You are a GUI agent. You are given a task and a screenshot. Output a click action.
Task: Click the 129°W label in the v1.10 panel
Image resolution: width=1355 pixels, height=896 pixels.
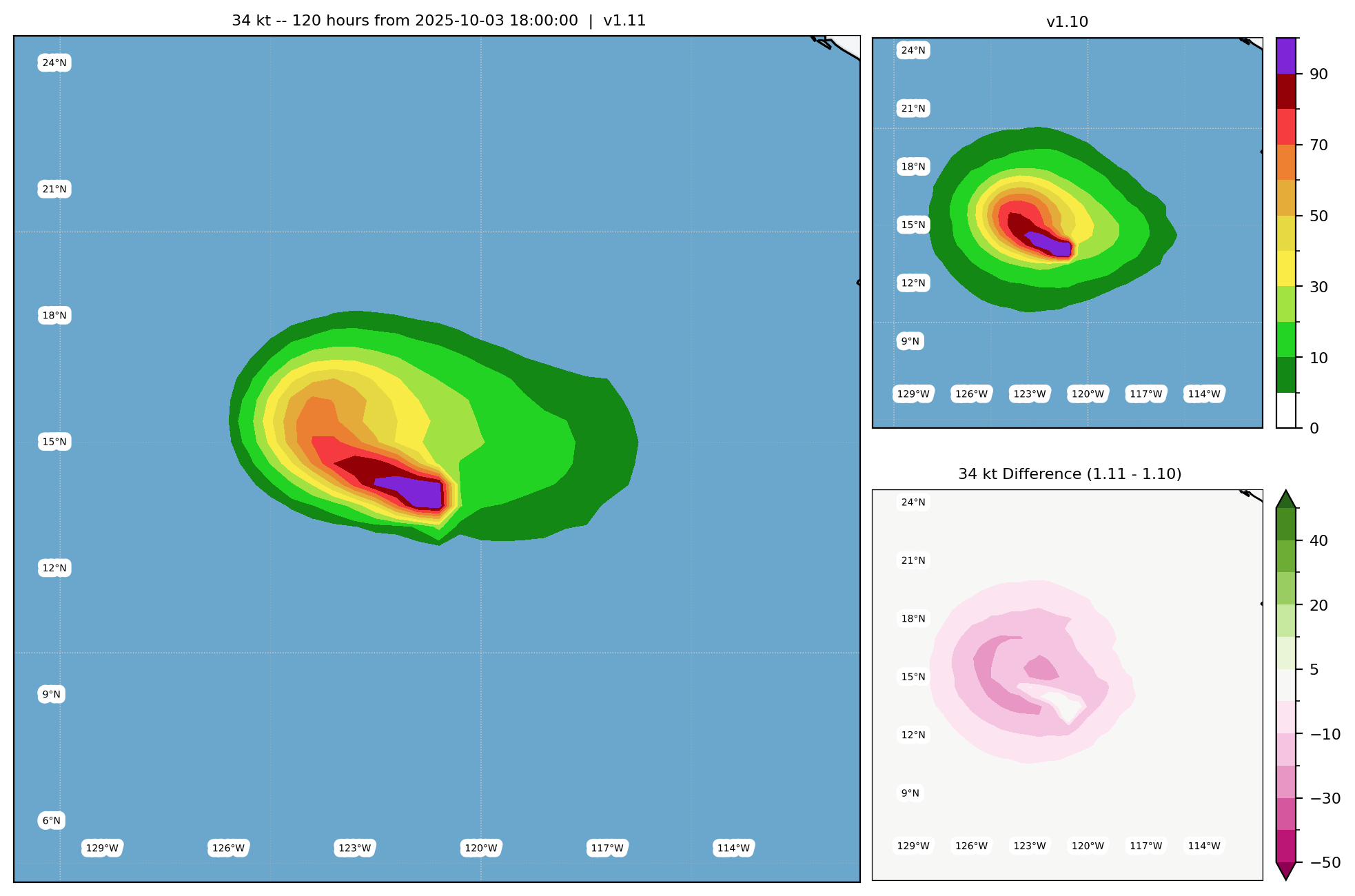pos(913,394)
